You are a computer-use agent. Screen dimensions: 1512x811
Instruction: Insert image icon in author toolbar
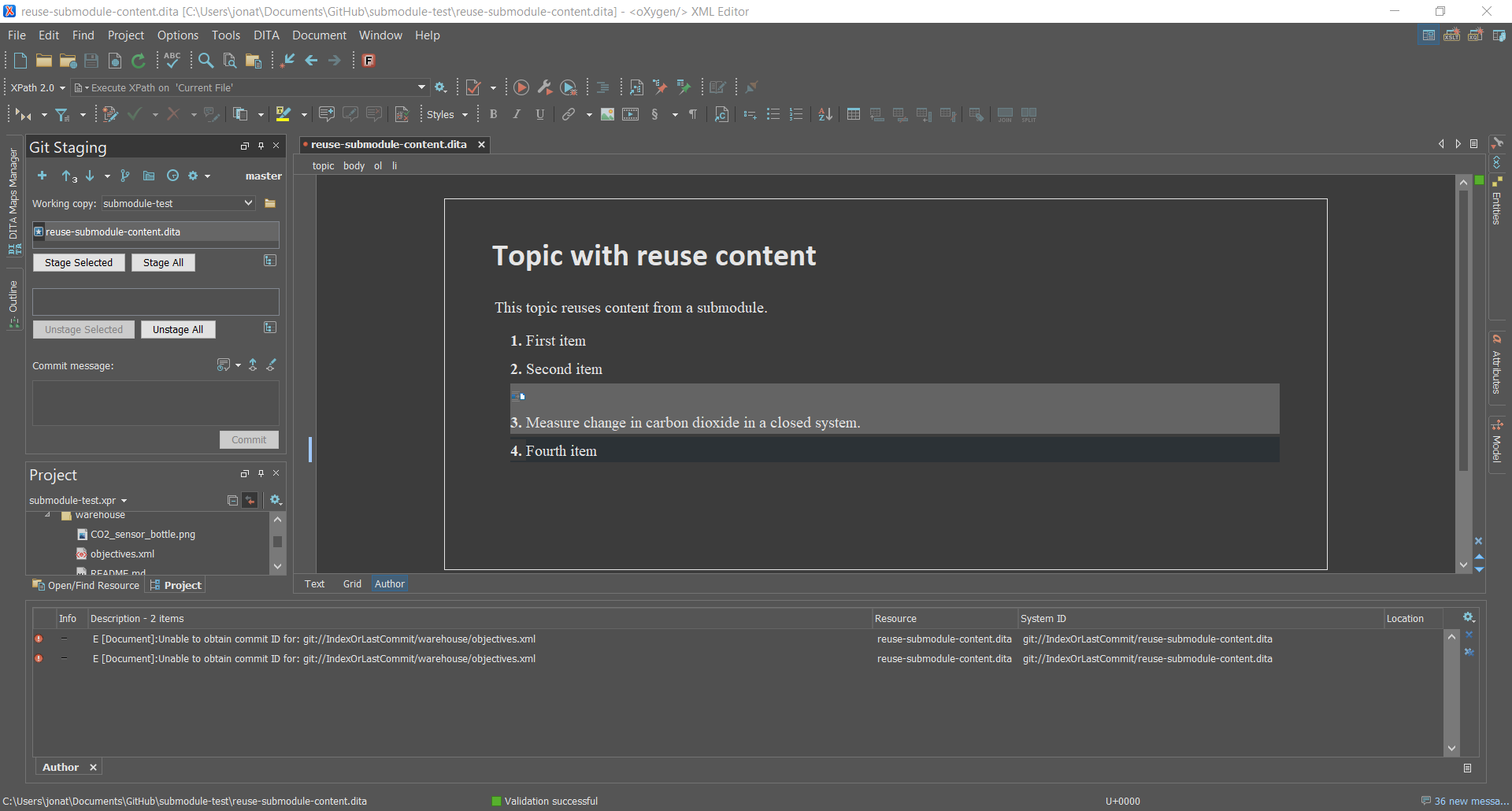608,114
